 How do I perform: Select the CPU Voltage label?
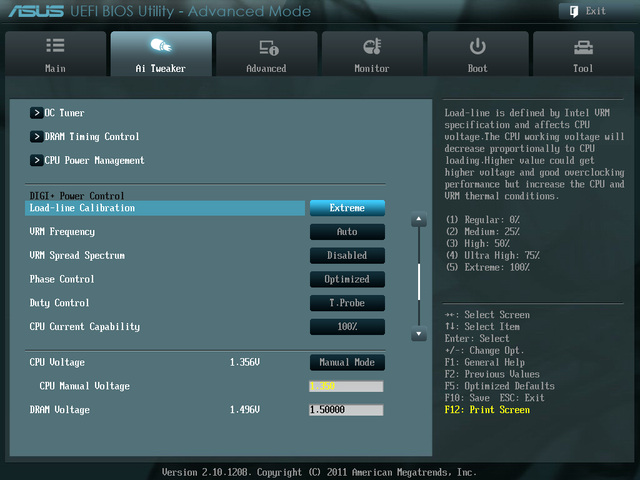[x=57, y=362]
